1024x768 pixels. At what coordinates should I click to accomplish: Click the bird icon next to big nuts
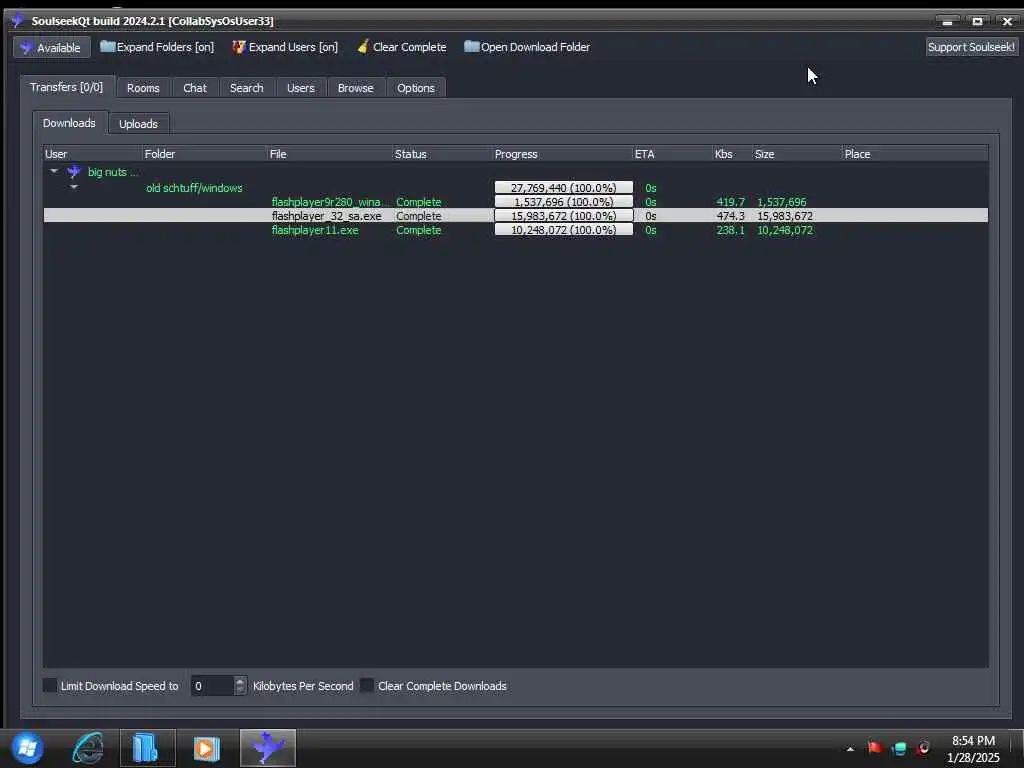pos(74,172)
